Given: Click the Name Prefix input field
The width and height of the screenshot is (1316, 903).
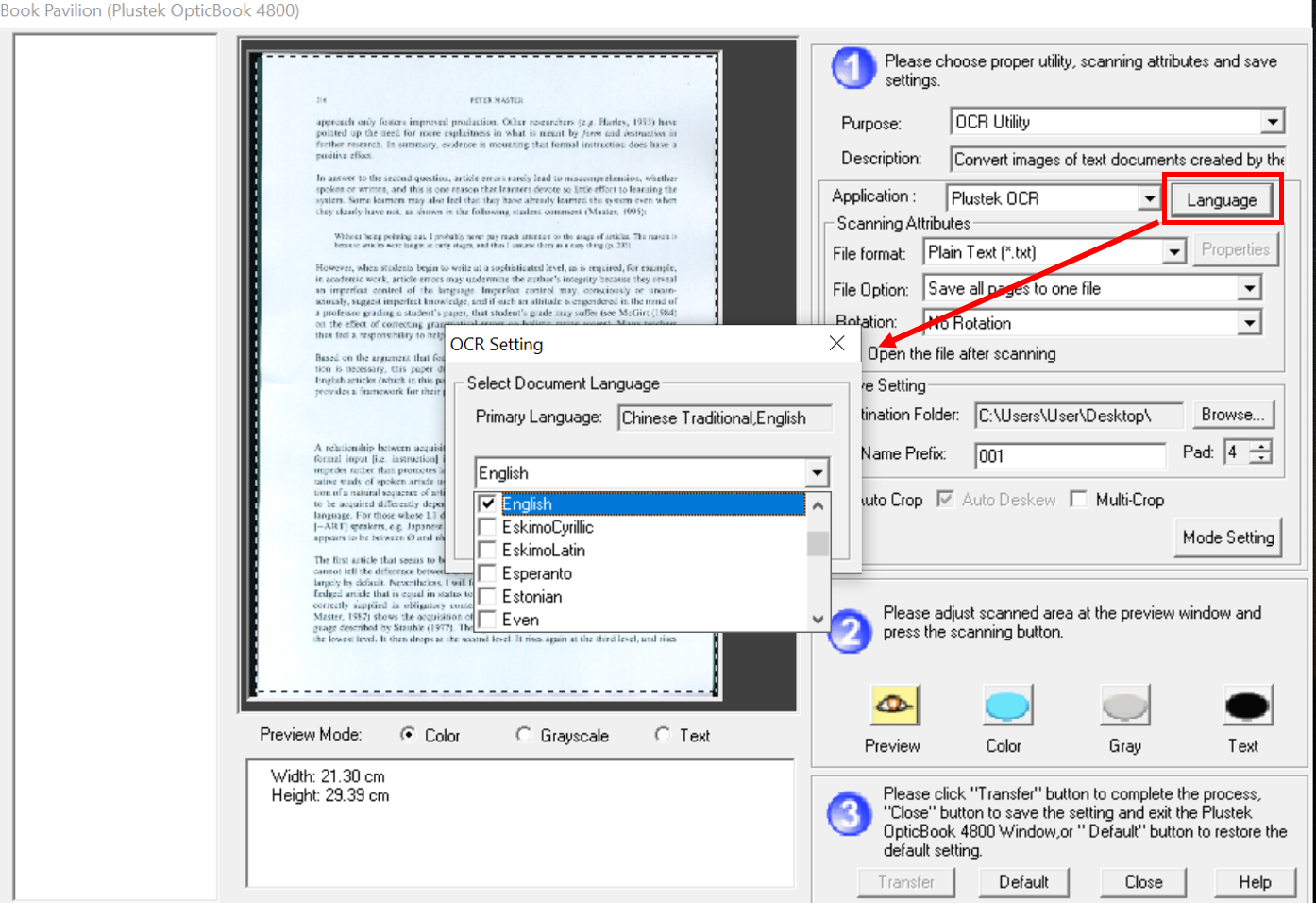Looking at the screenshot, I should click(x=1070, y=455).
